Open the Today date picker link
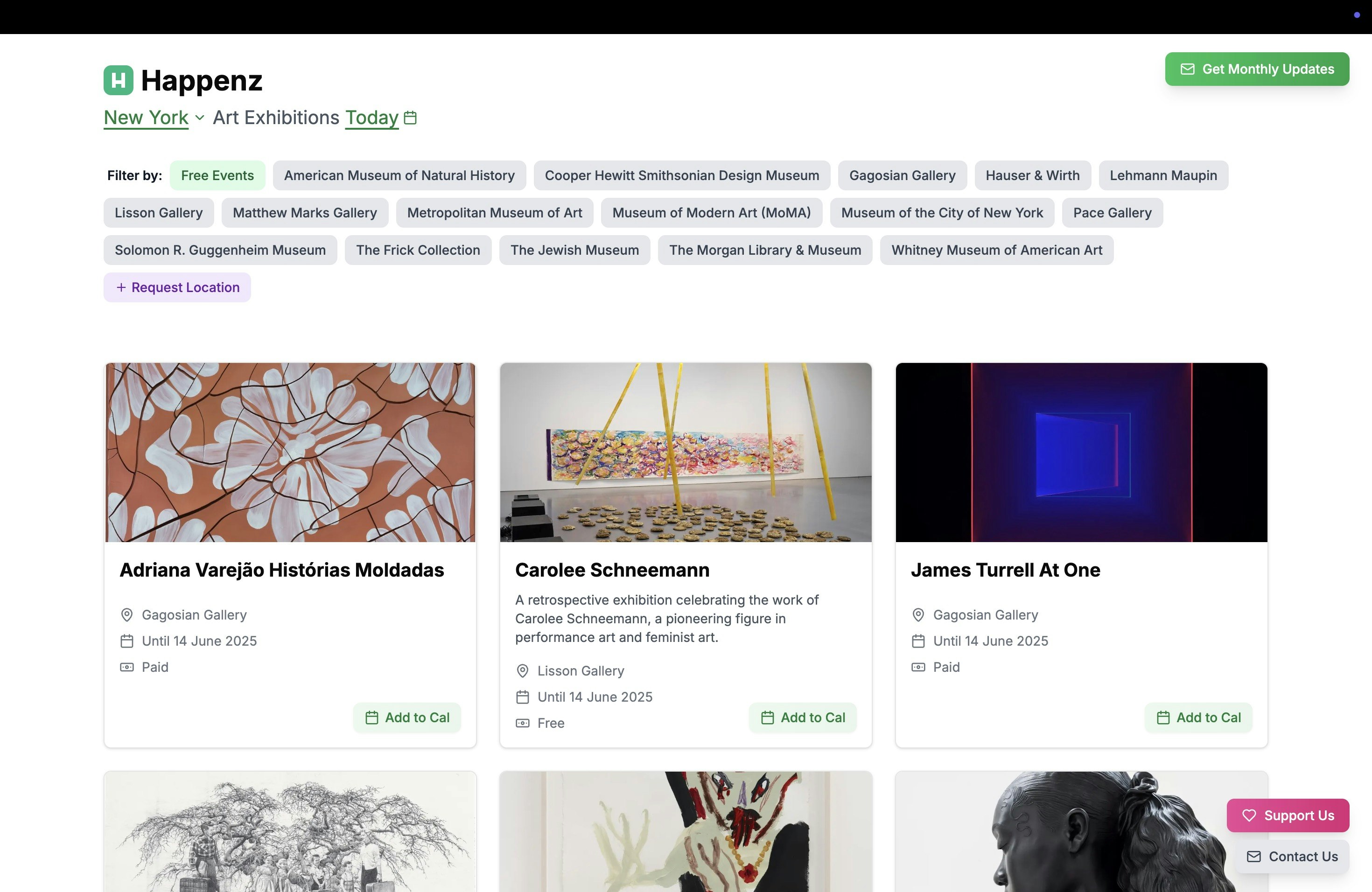 372,118
